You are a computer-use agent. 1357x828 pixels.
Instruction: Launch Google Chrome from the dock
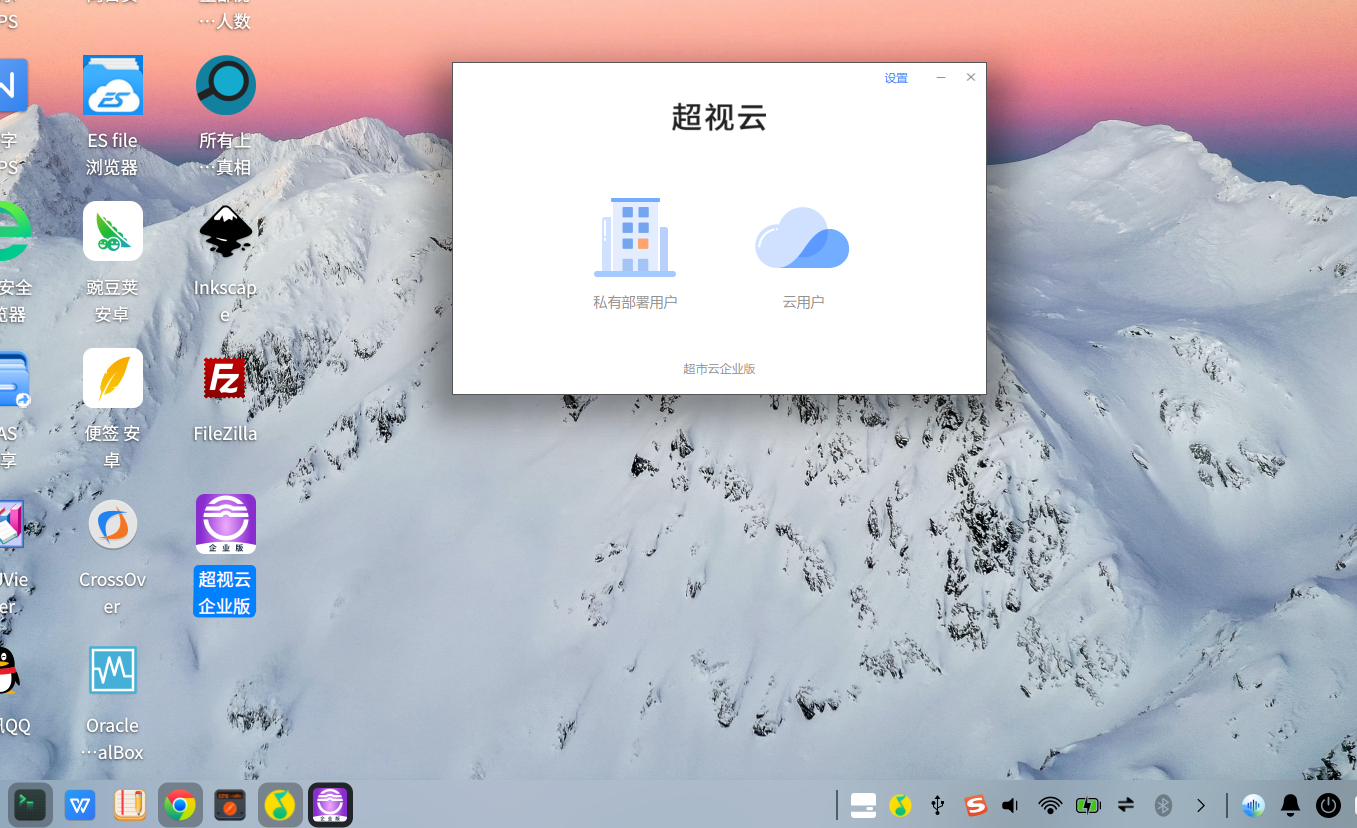coord(180,804)
